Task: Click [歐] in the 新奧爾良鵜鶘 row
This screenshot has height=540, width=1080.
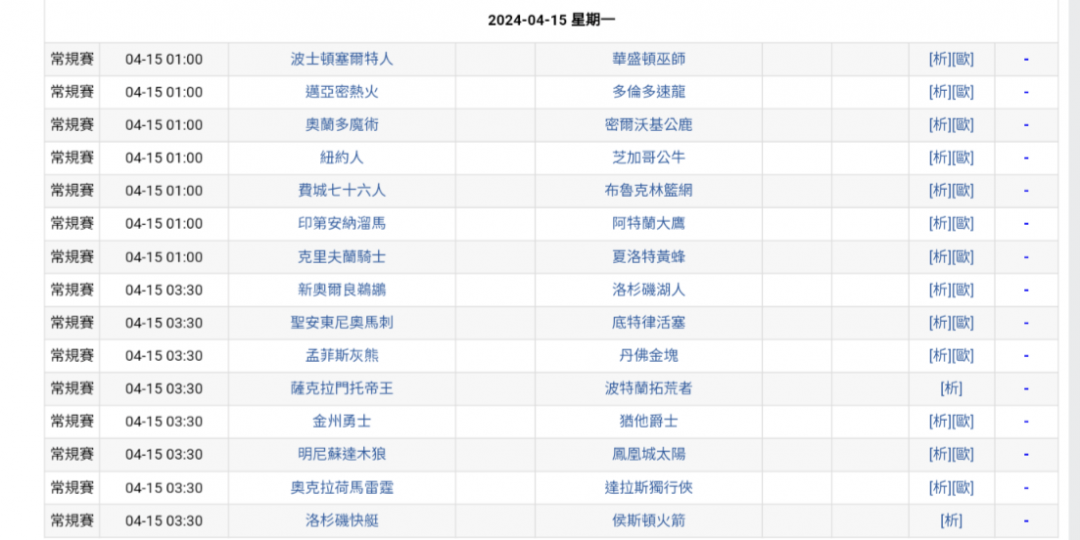Action: (x=963, y=290)
